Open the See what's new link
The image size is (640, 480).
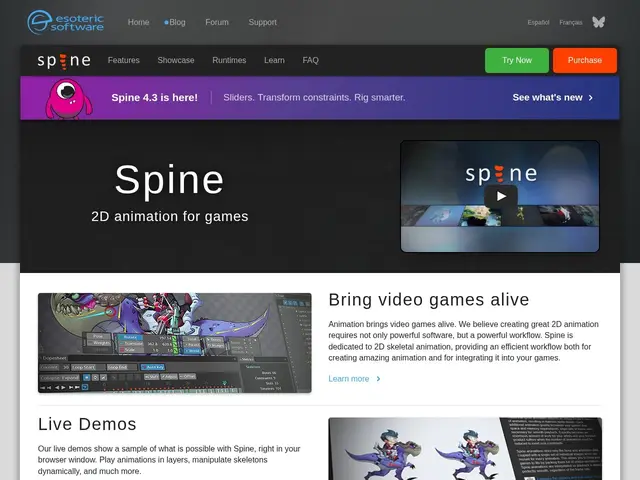click(553, 98)
